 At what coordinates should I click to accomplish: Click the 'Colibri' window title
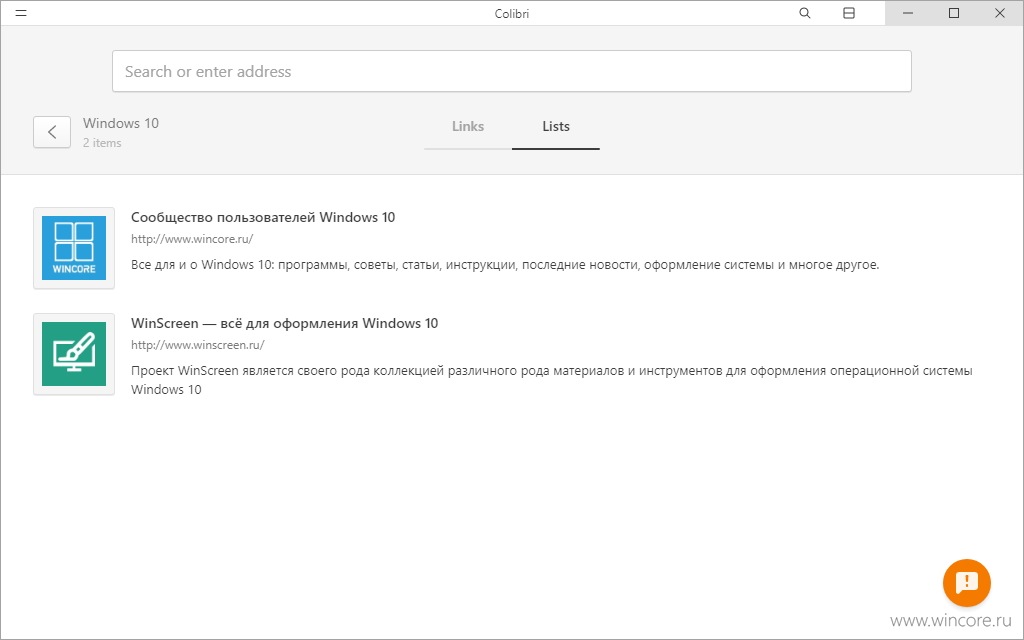pyautogui.click(x=512, y=14)
